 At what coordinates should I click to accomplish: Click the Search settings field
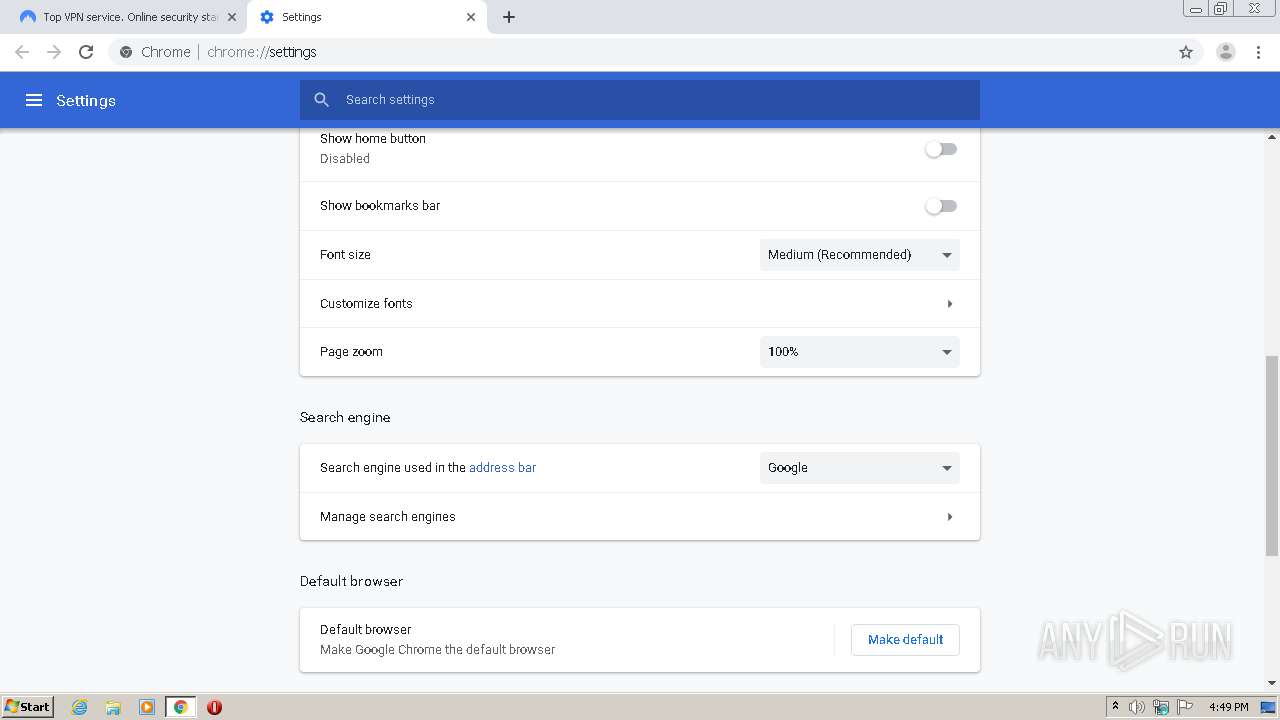640,100
